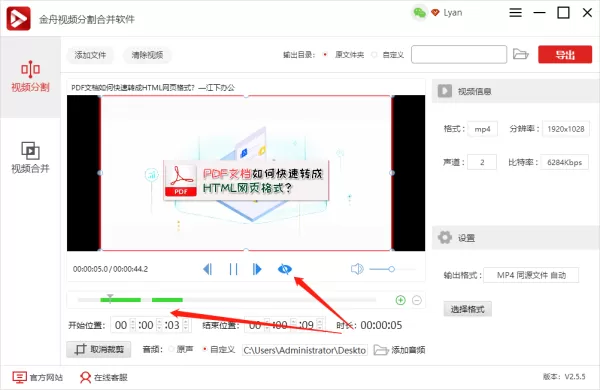Screen dimensions: 600x390
Task: Toggle the eye preview icon
Action: 285,269
